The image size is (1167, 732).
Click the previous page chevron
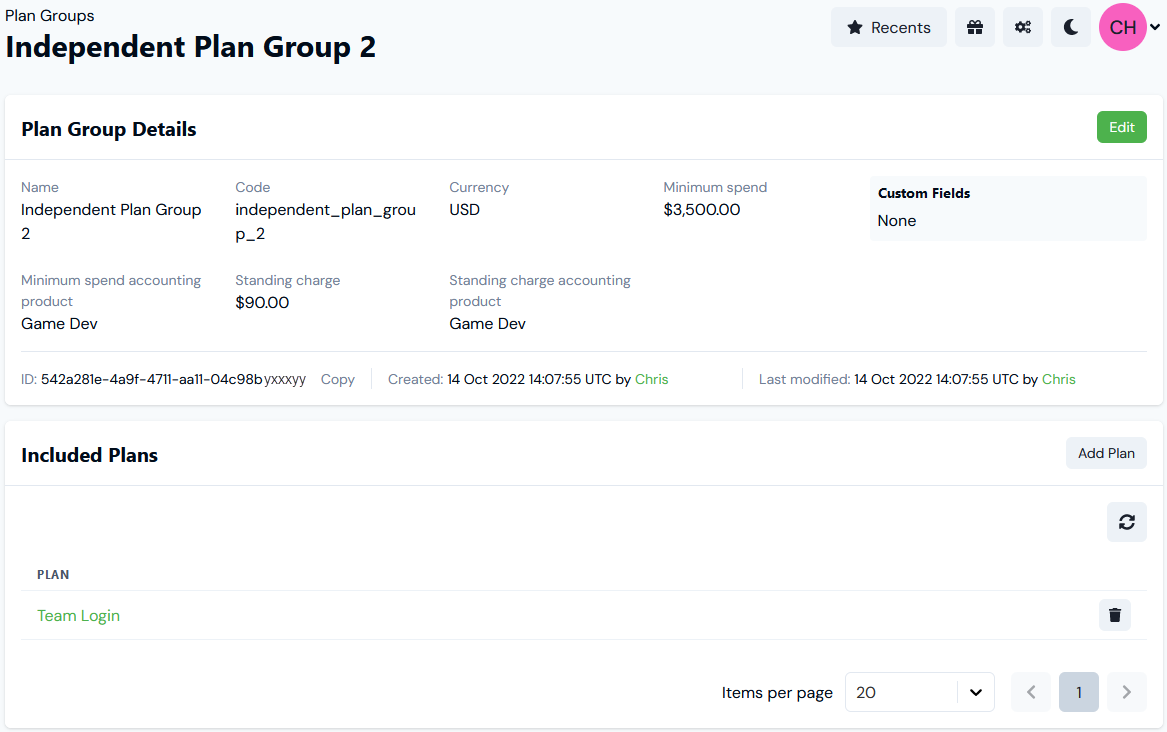1031,692
